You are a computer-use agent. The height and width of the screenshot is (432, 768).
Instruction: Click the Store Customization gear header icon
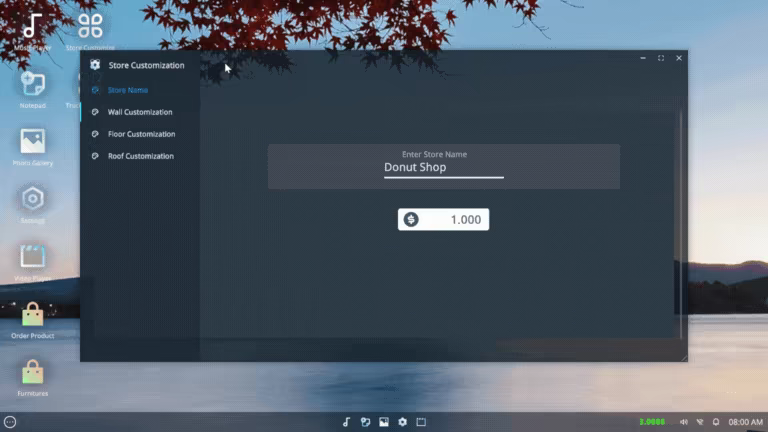tap(95, 65)
